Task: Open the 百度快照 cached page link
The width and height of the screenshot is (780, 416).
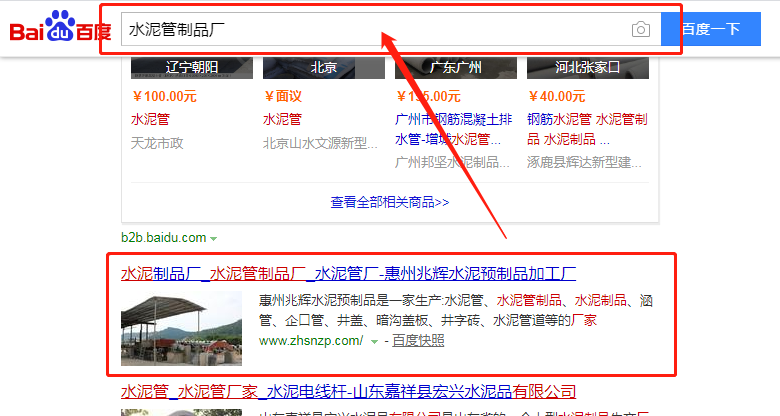Action: pos(418,341)
